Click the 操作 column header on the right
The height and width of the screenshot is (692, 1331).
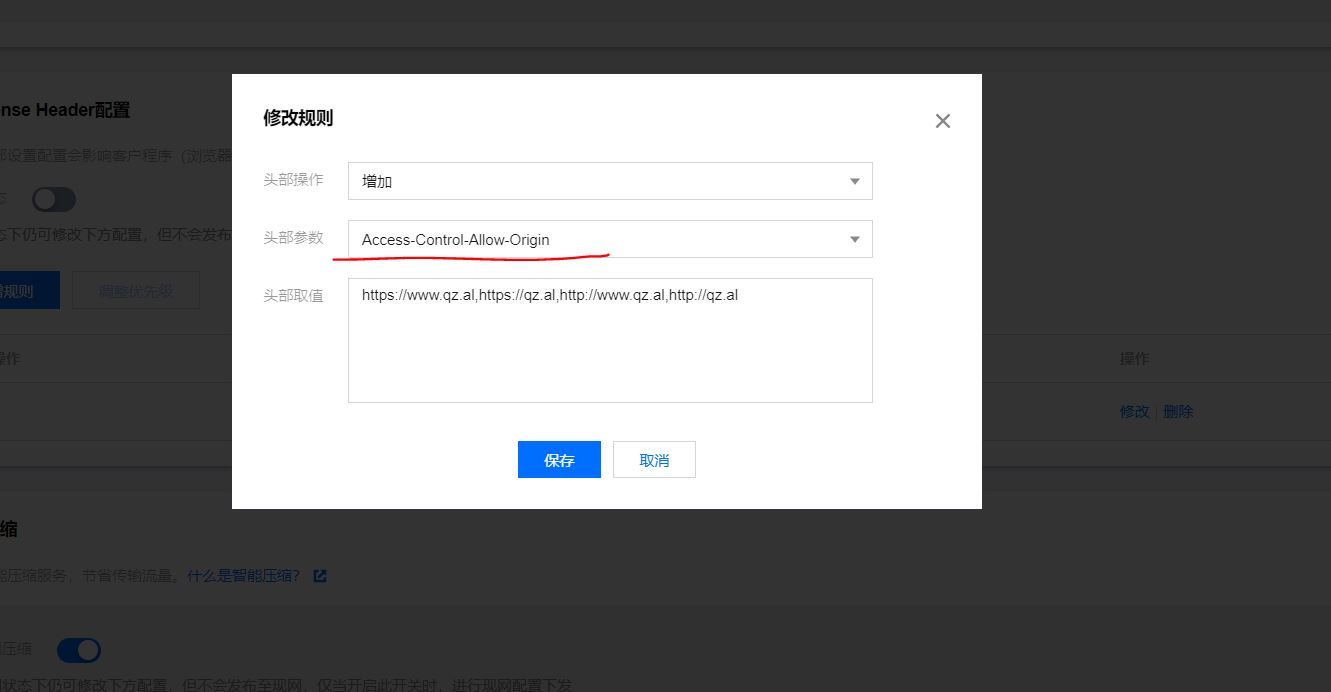[1134, 359]
